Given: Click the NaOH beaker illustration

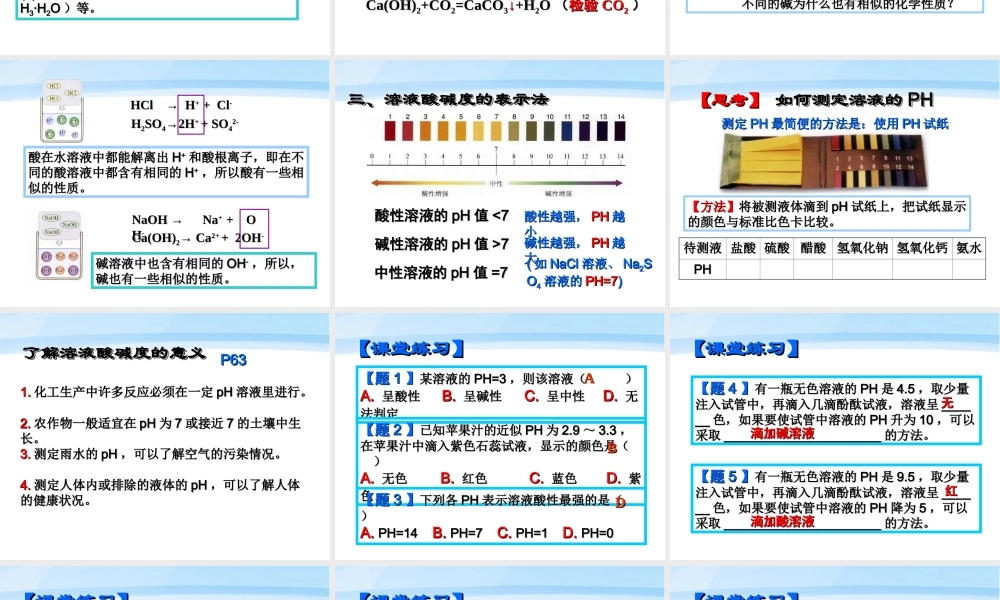Looking at the screenshot, I should click(59, 245).
